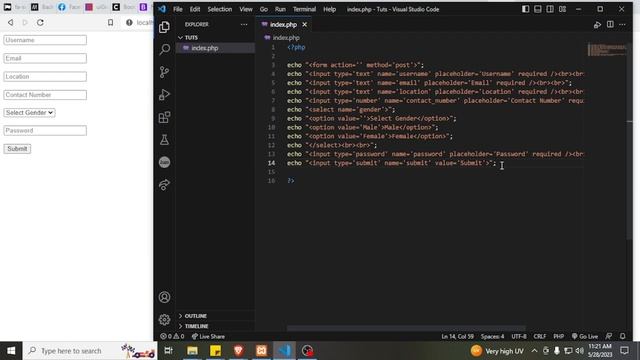Click the Contact Number field in browser
Image resolution: width=640 pixels, height=360 pixels.
coord(45,95)
